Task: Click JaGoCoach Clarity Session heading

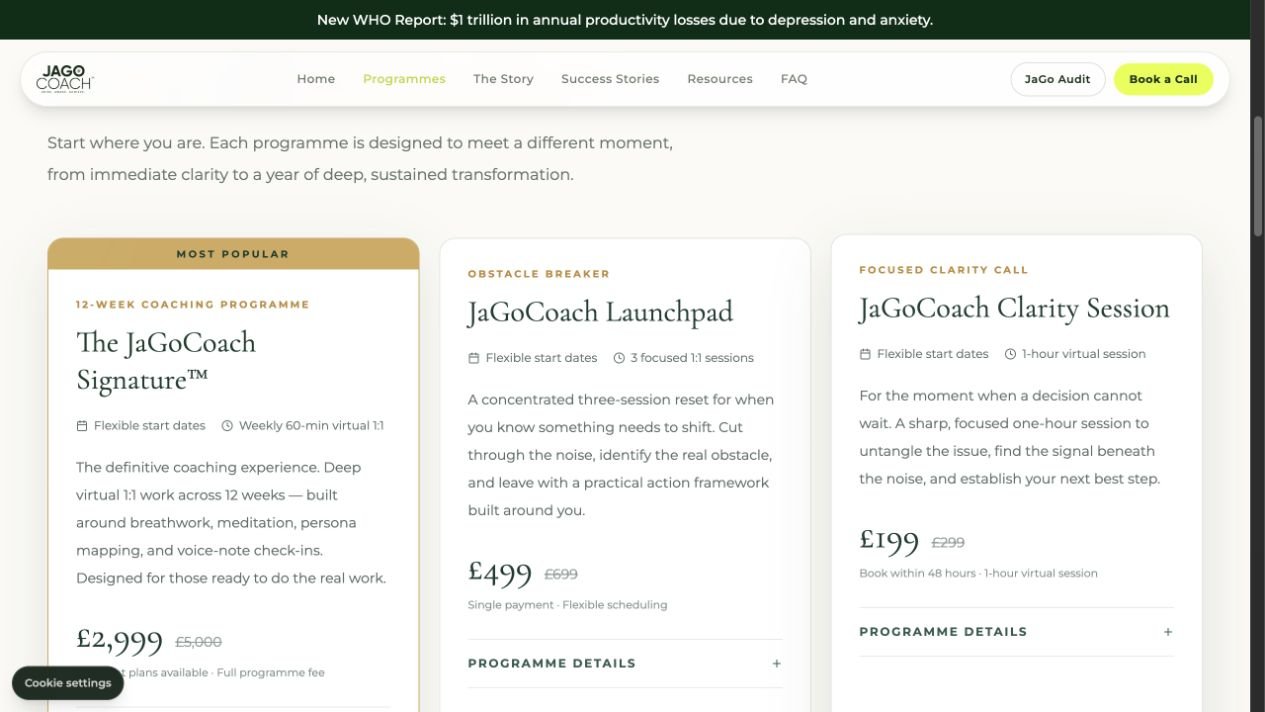Action: click(x=1014, y=308)
